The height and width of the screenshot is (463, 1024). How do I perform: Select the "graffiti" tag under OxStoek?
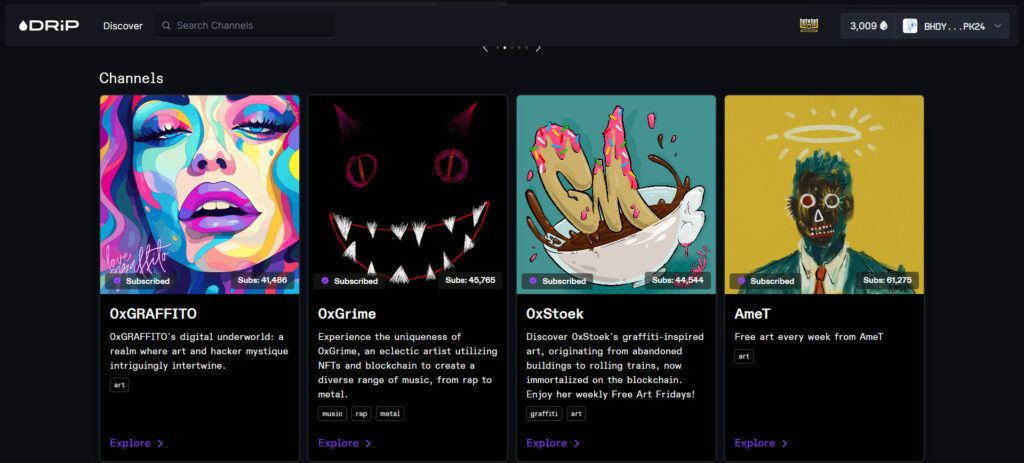tap(544, 413)
